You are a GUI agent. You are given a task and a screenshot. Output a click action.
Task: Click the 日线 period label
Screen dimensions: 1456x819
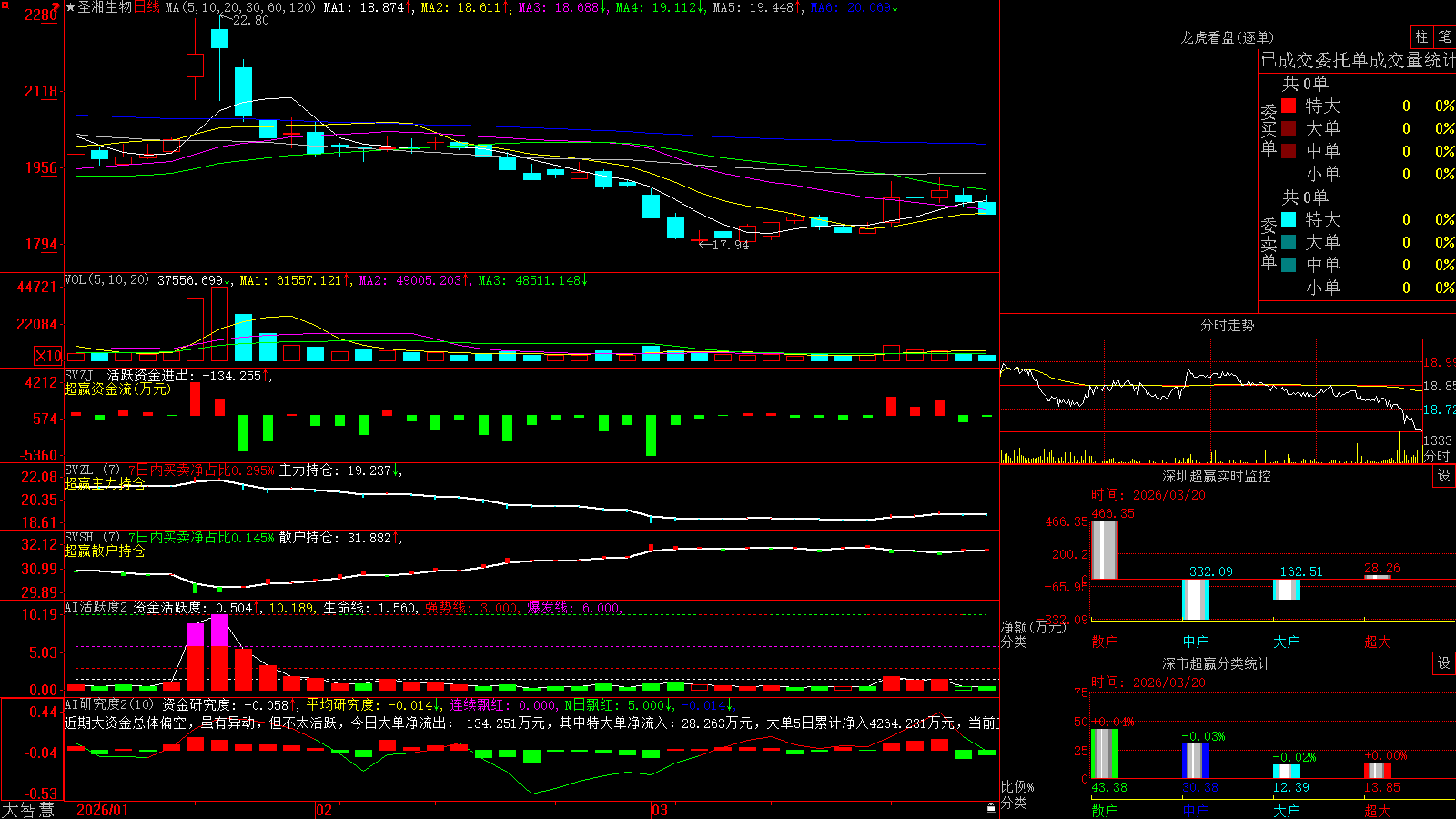pos(147,7)
